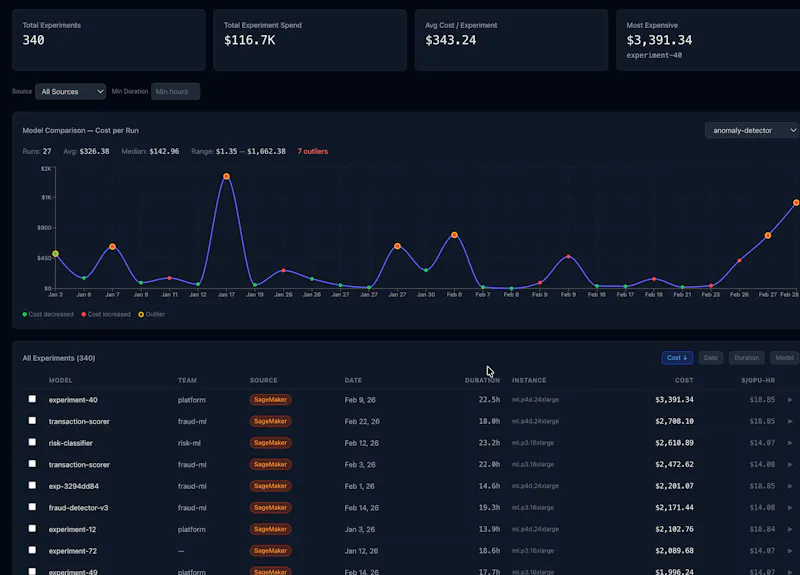Screen dimensions: 800x575
Task: Check the fraud-detector-v3 row checkbox
Action: [x=32, y=507]
